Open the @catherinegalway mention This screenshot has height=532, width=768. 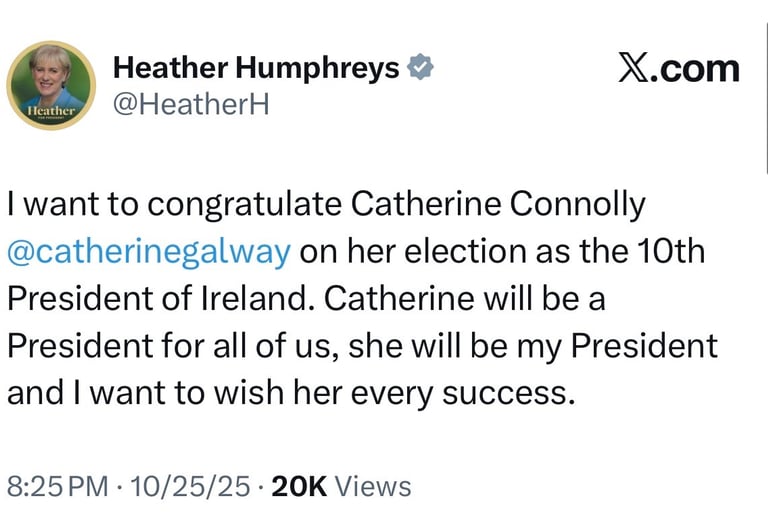pos(148,251)
